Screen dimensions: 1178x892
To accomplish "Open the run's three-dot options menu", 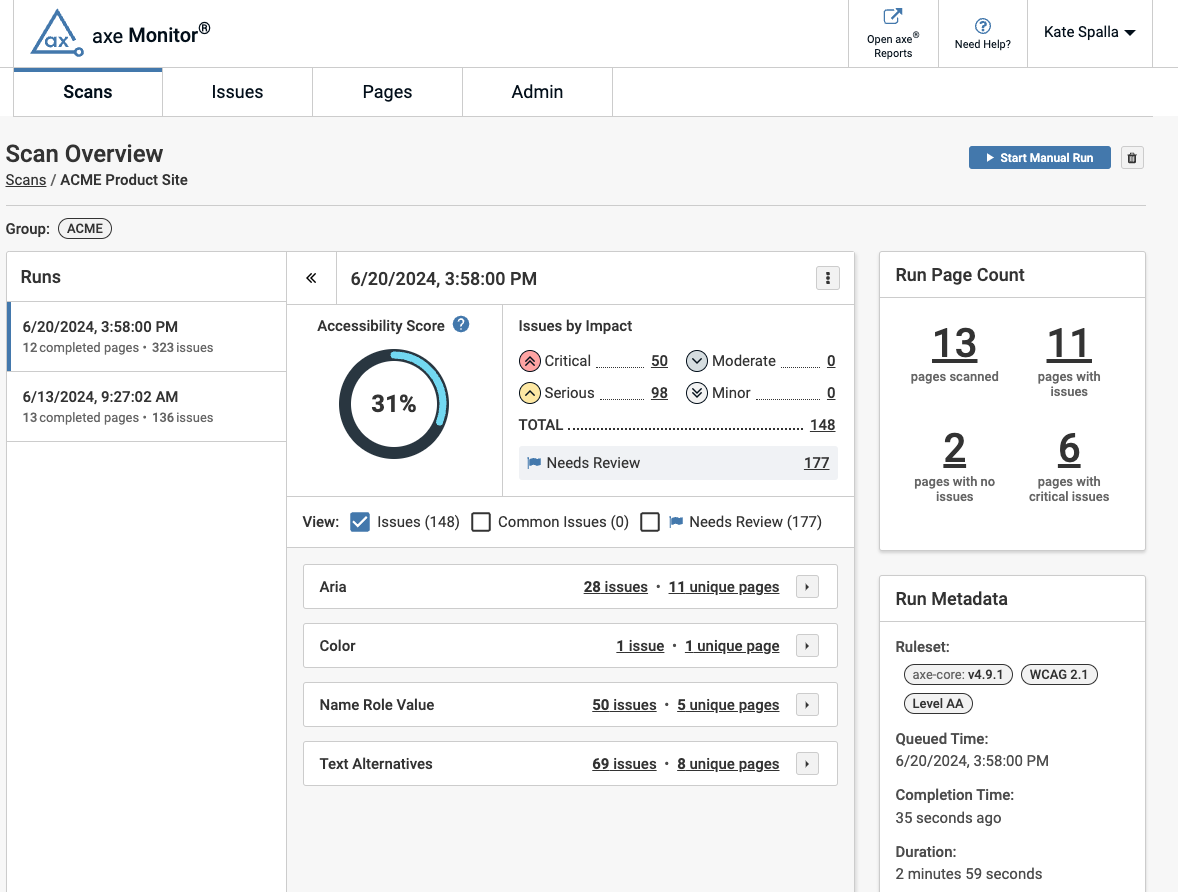I will pos(827,278).
